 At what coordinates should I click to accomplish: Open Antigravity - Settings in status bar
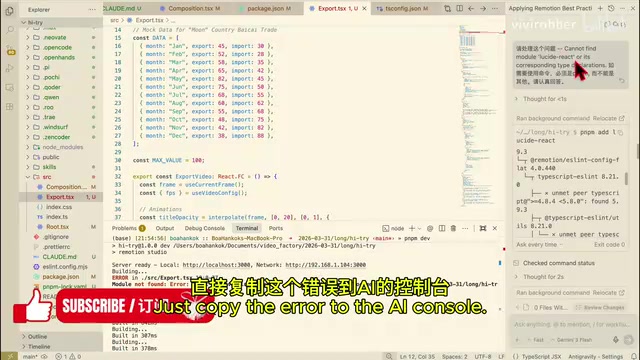(x=596, y=357)
